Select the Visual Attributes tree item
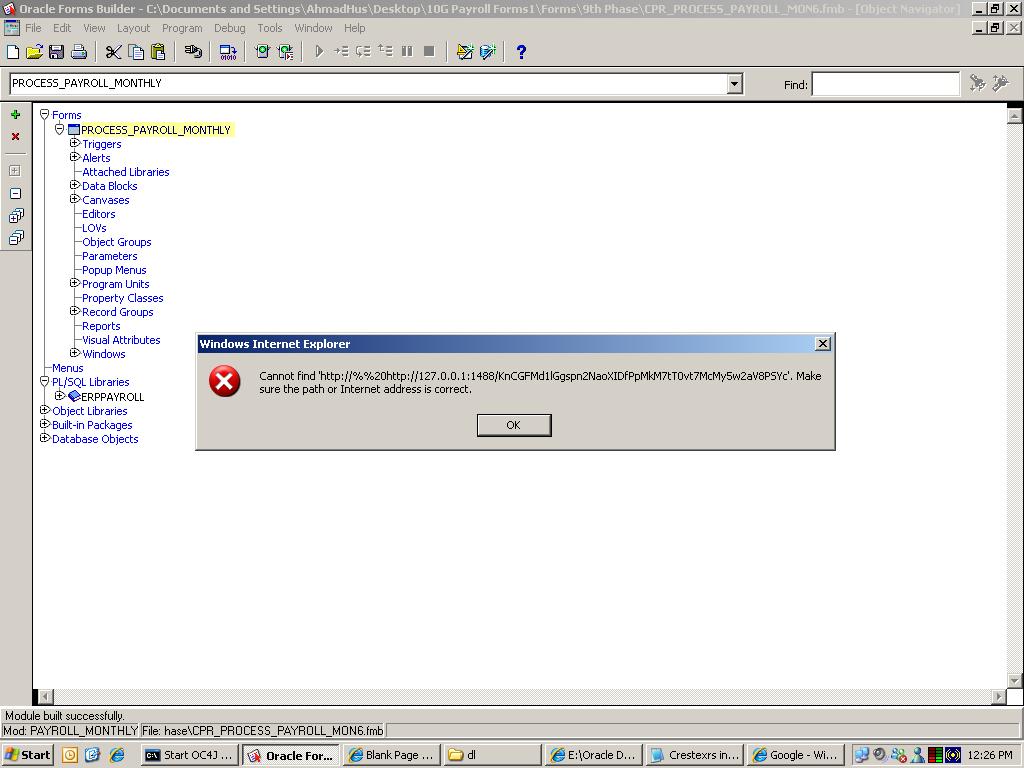The image size is (1024, 768). [121, 340]
